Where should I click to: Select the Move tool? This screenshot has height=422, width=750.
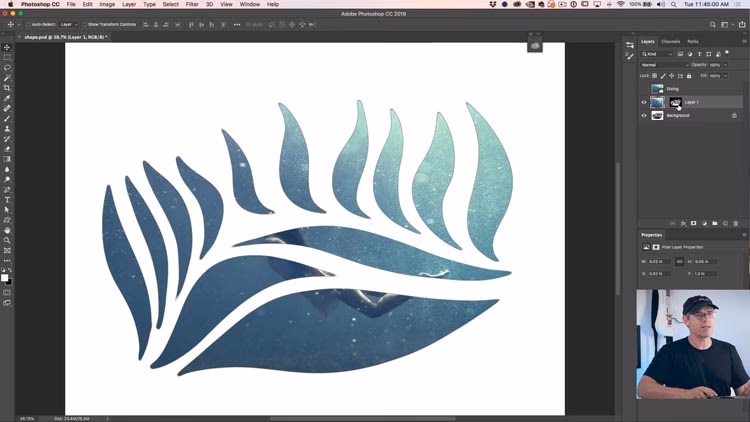pyautogui.click(x=7, y=47)
